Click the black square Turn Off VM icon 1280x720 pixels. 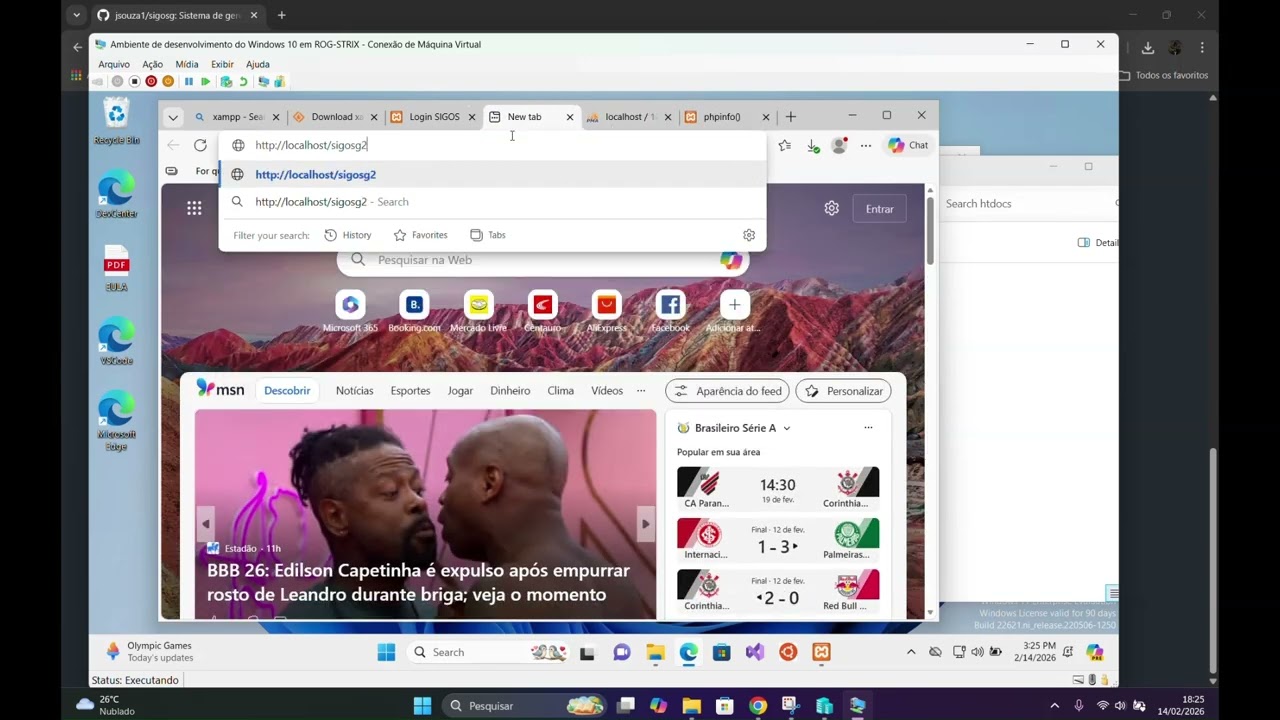tap(134, 82)
